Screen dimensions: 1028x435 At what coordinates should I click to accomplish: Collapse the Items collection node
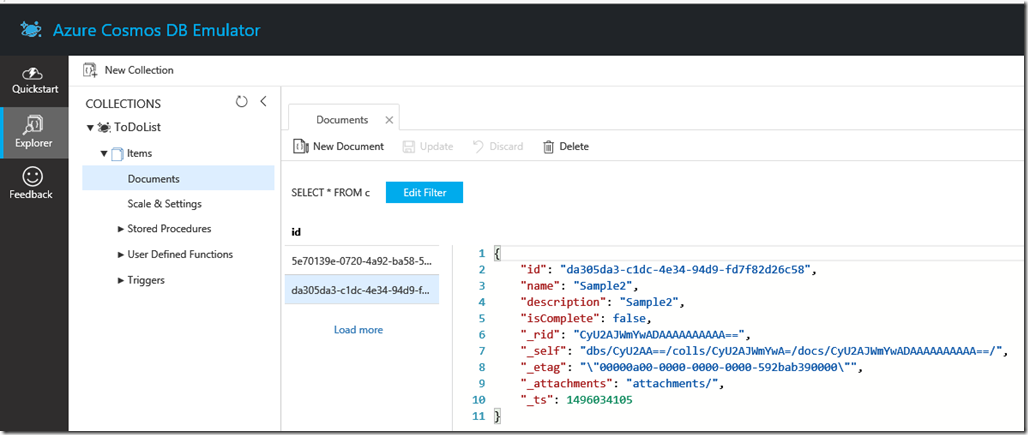(103, 154)
